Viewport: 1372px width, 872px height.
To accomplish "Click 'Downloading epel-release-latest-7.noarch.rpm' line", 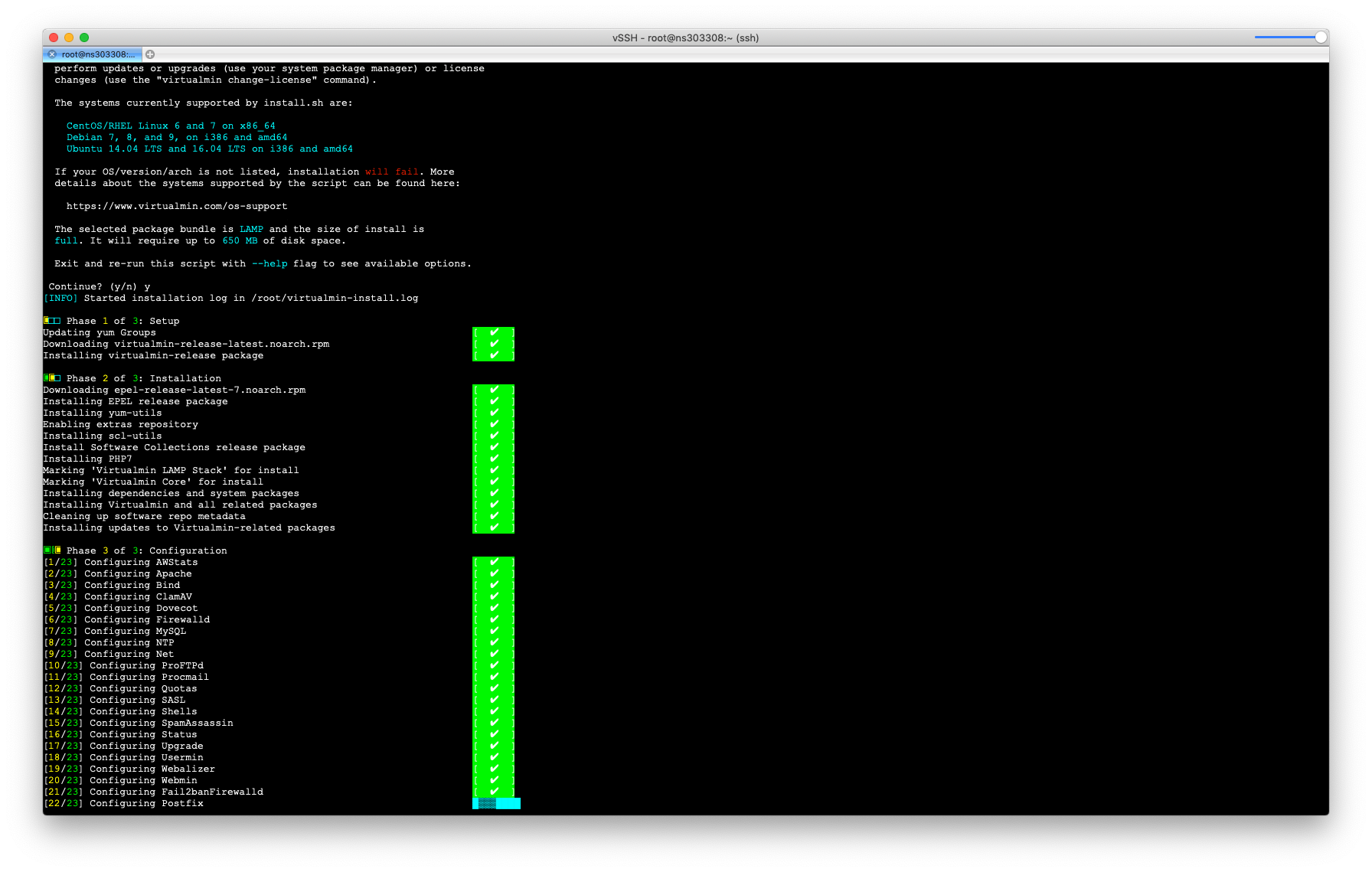I will [x=175, y=390].
